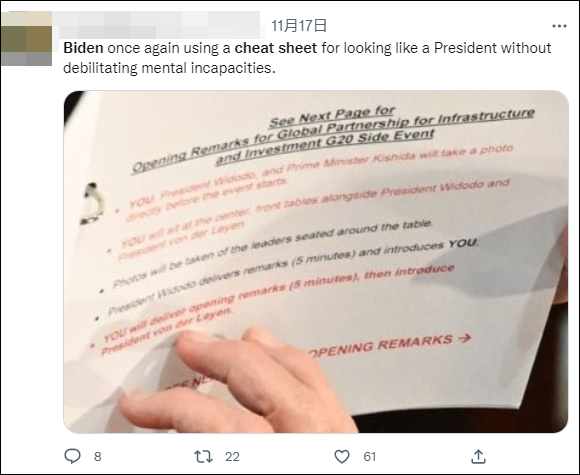This screenshot has height=475, width=580.
Task: Click the retweet arrows icon
Action: pyautogui.click(x=203, y=457)
